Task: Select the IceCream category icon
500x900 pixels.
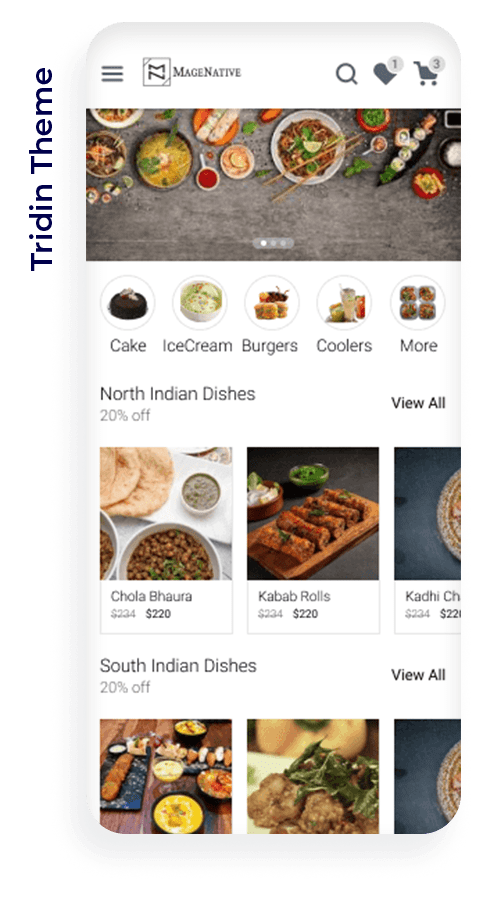Action: (x=200, y=302)
